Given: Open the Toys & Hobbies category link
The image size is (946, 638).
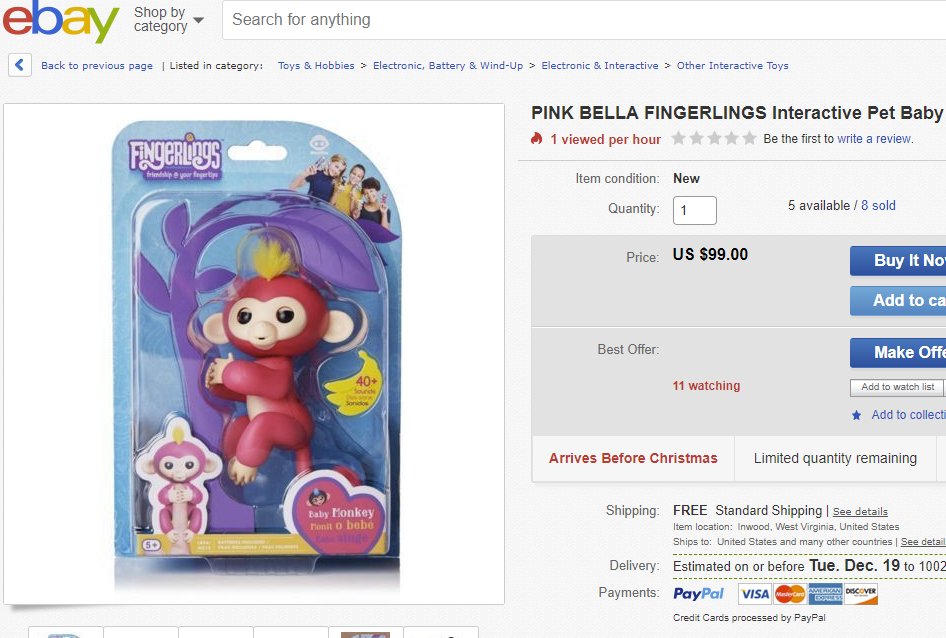Looking at the screenshot, I should (x=316, y=66).
